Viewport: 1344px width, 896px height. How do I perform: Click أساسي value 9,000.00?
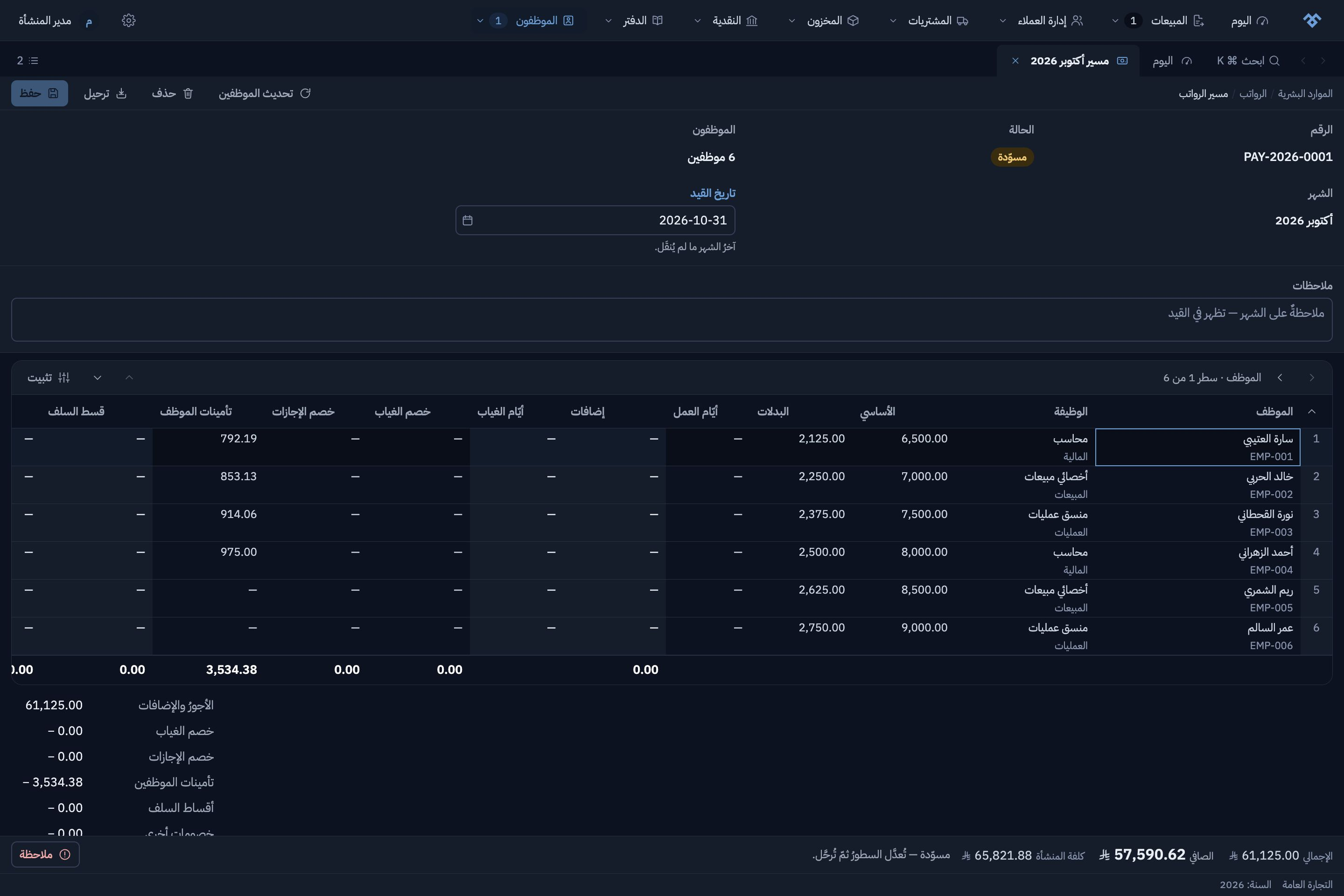tap(924, 627)
